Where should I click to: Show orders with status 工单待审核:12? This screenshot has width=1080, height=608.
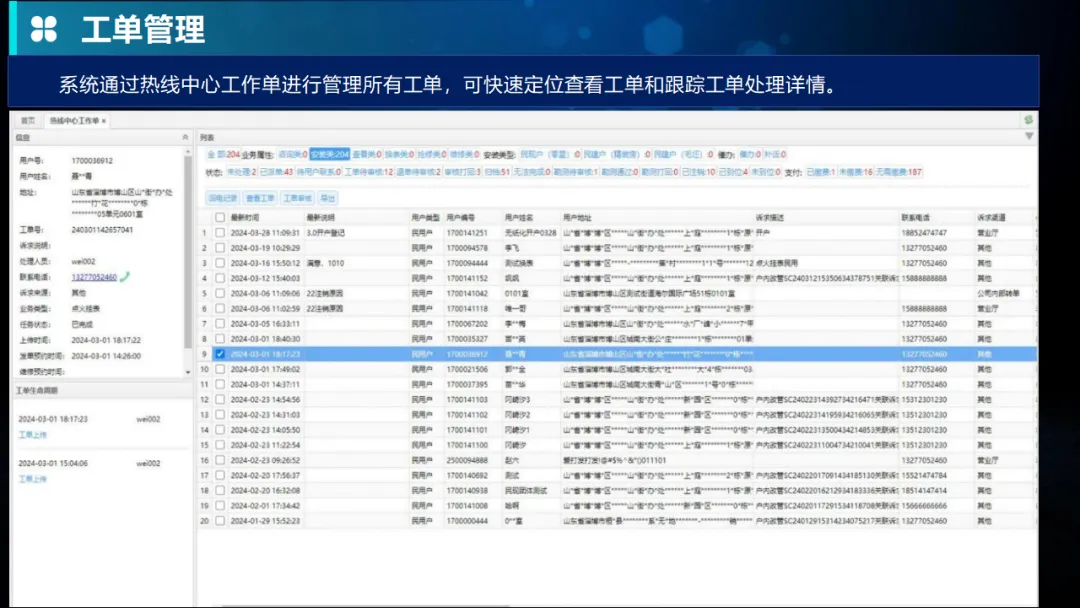point(368,172)
